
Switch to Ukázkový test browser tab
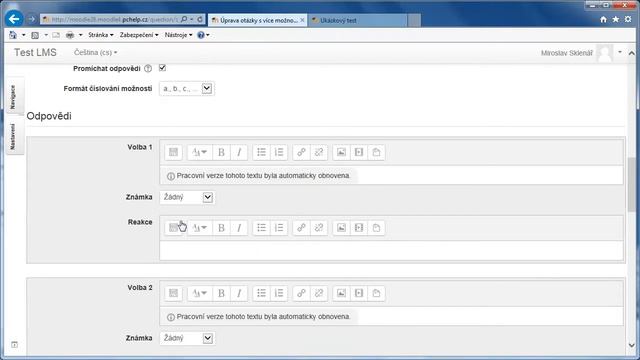pyautogui.click(x=357, y=20)
